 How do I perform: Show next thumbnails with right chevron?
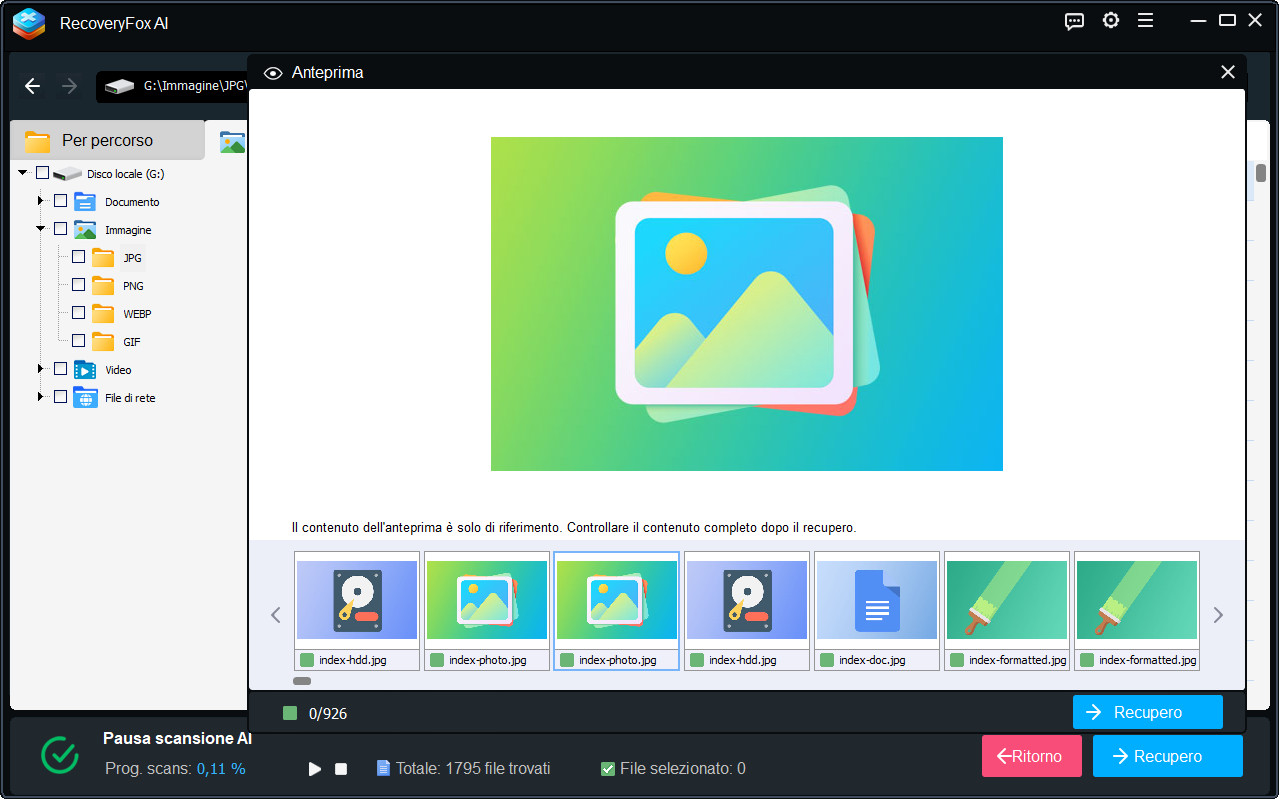(x=1218, y=615)
